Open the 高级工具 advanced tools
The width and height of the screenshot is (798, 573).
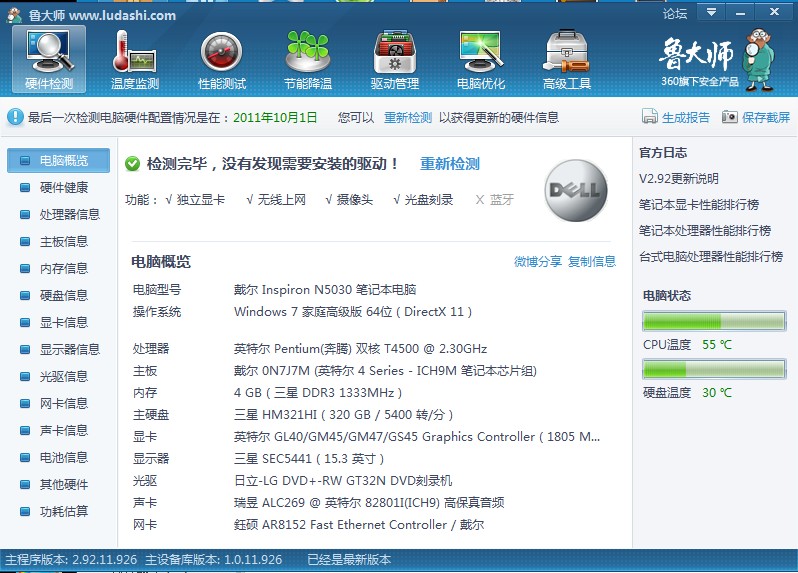[x=567, y=59]
